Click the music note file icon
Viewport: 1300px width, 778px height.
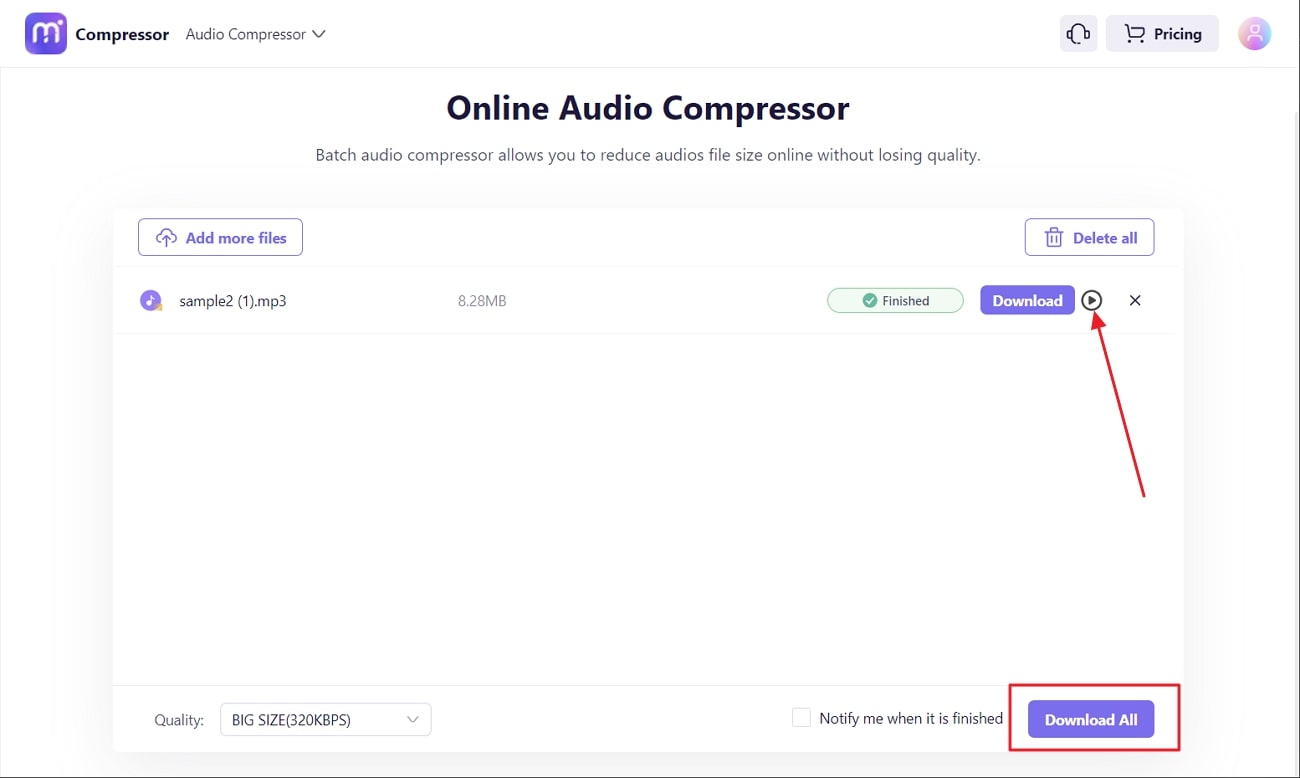tap(151, 300)
